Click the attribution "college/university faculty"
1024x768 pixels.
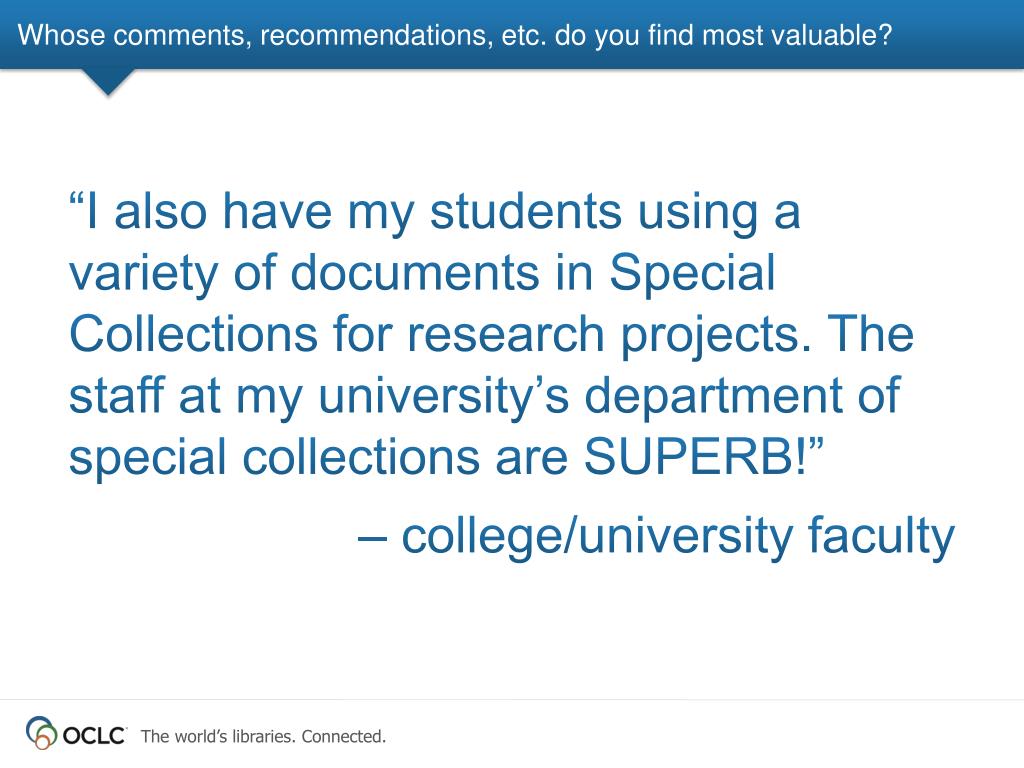point(678,537)
